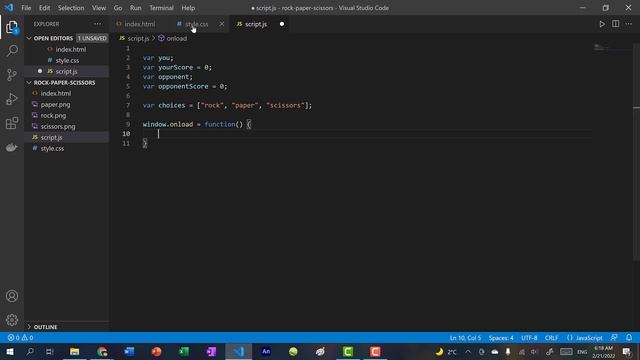Viewport: 640px width, 360px height.
Task: Select script.js under Open Editors
Action: pyautogui.click(x=67, y=71)
